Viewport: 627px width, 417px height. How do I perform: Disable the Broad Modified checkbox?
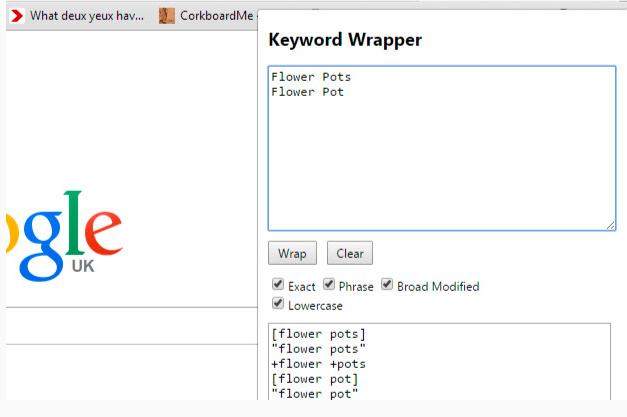pyautogui.click(x=387, y=285)
